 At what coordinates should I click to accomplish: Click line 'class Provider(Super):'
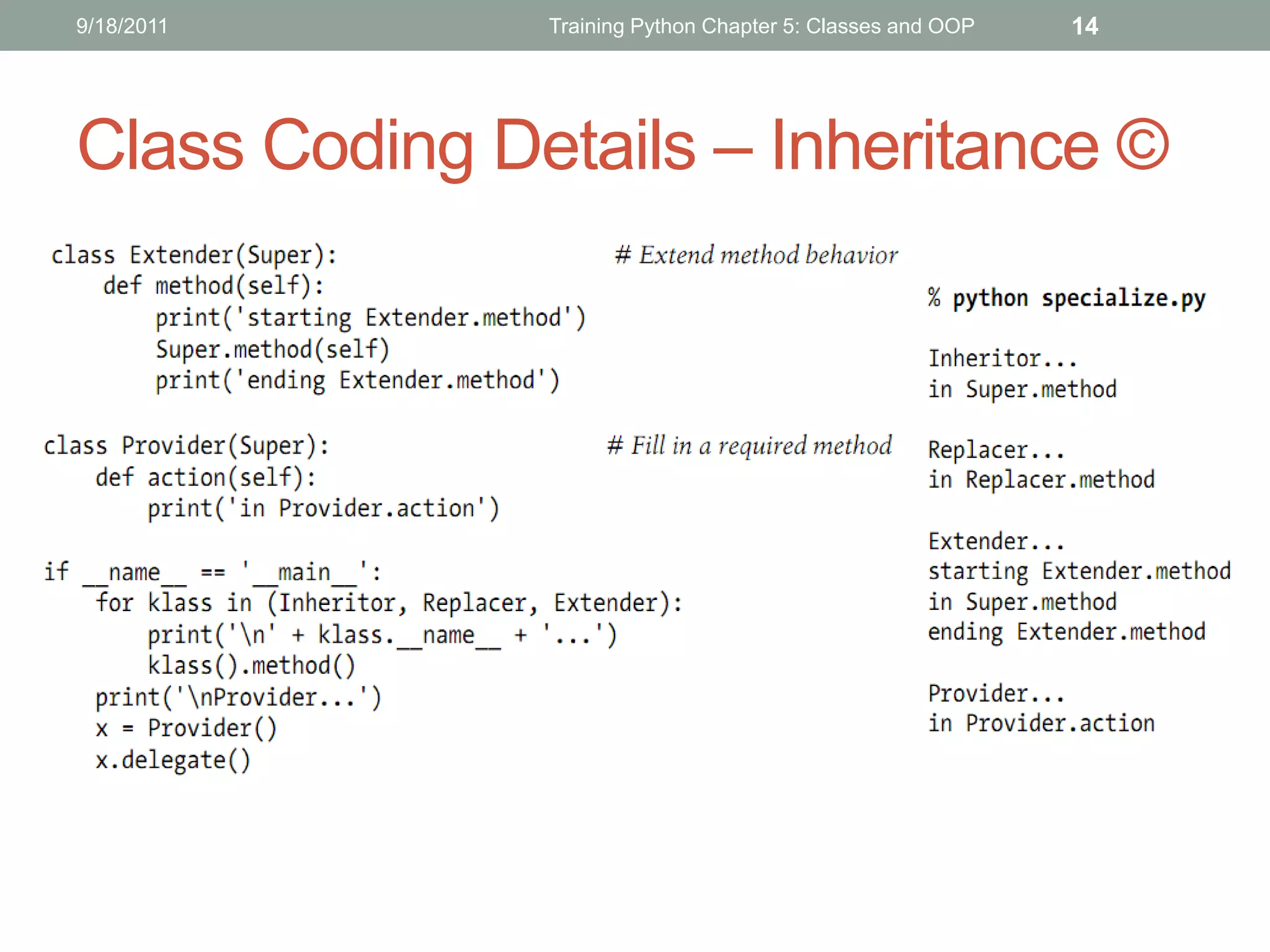tap(187, 446)
